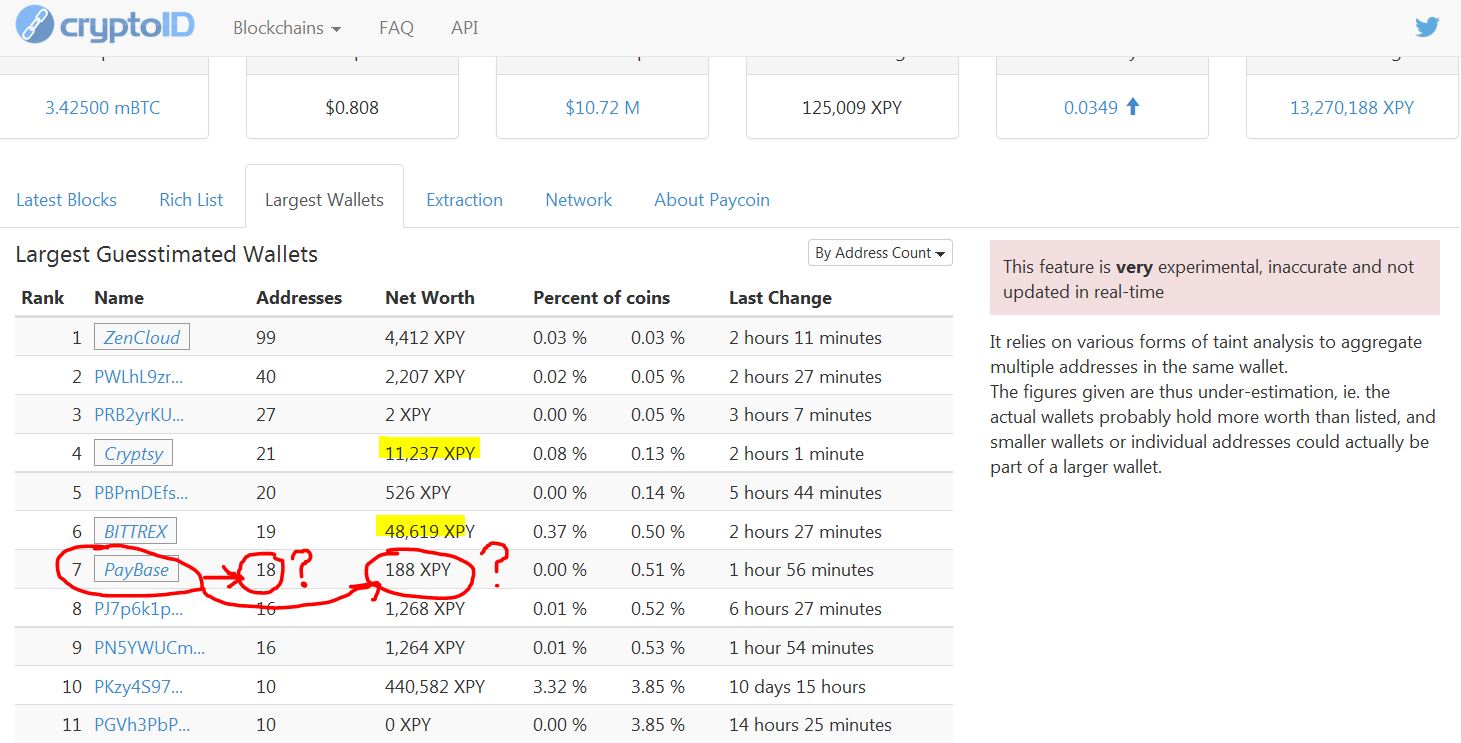Click the 0.0349 value link
The image size is (1461, 743).
click(x=1091, y=107)
